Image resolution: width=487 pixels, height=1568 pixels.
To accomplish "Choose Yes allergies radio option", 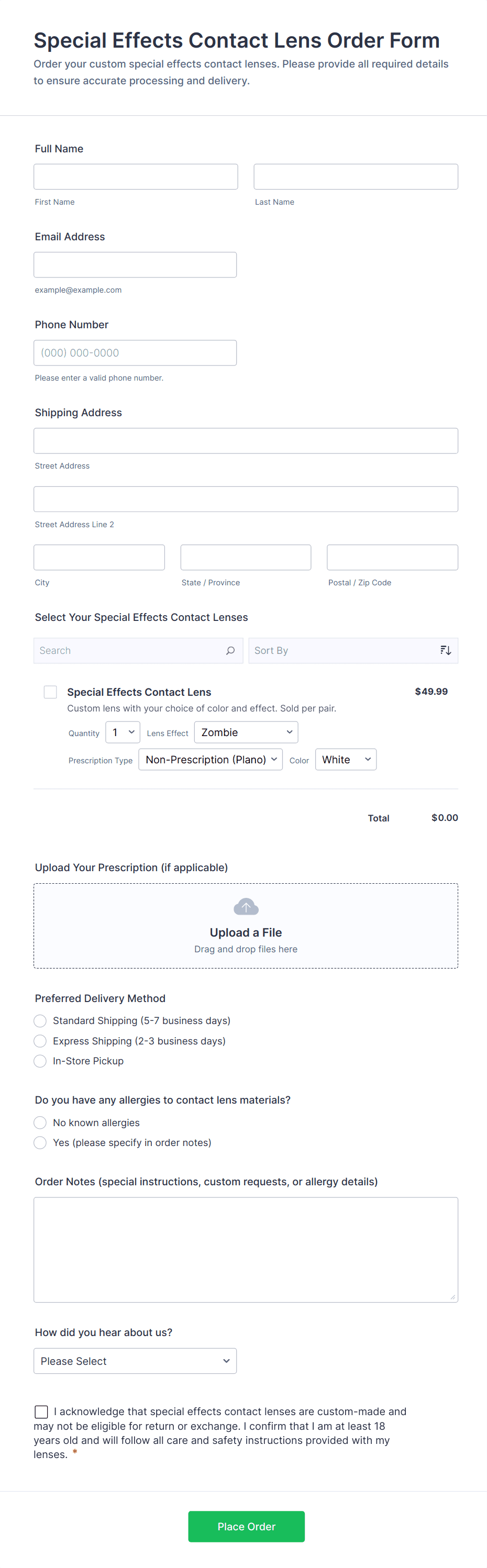I will (x=40, y=1142).
